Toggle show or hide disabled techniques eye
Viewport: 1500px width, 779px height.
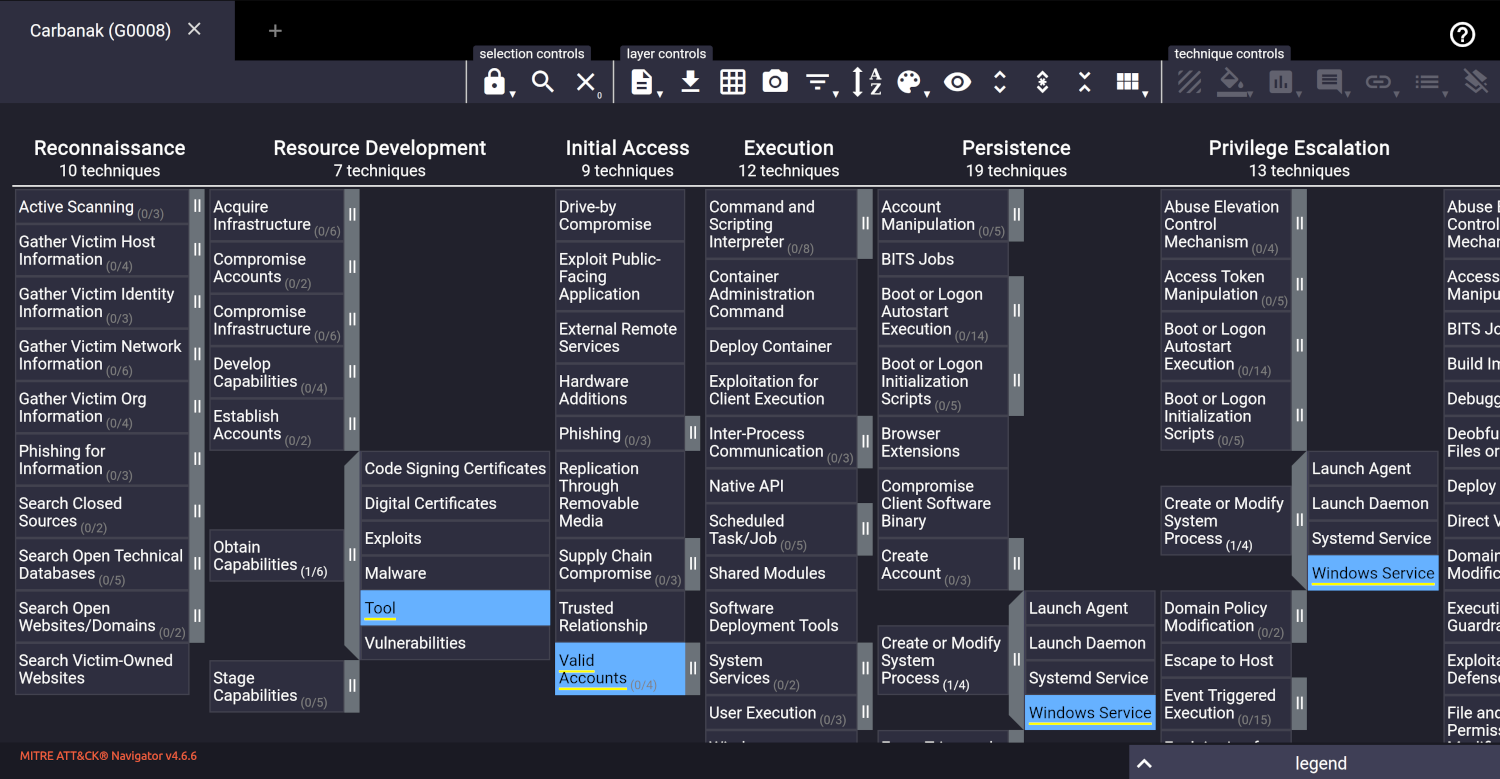point(958,82)
